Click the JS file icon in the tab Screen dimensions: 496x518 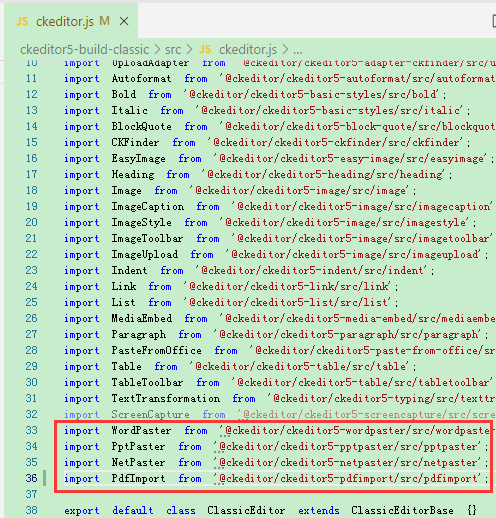[x=22, y=22]
